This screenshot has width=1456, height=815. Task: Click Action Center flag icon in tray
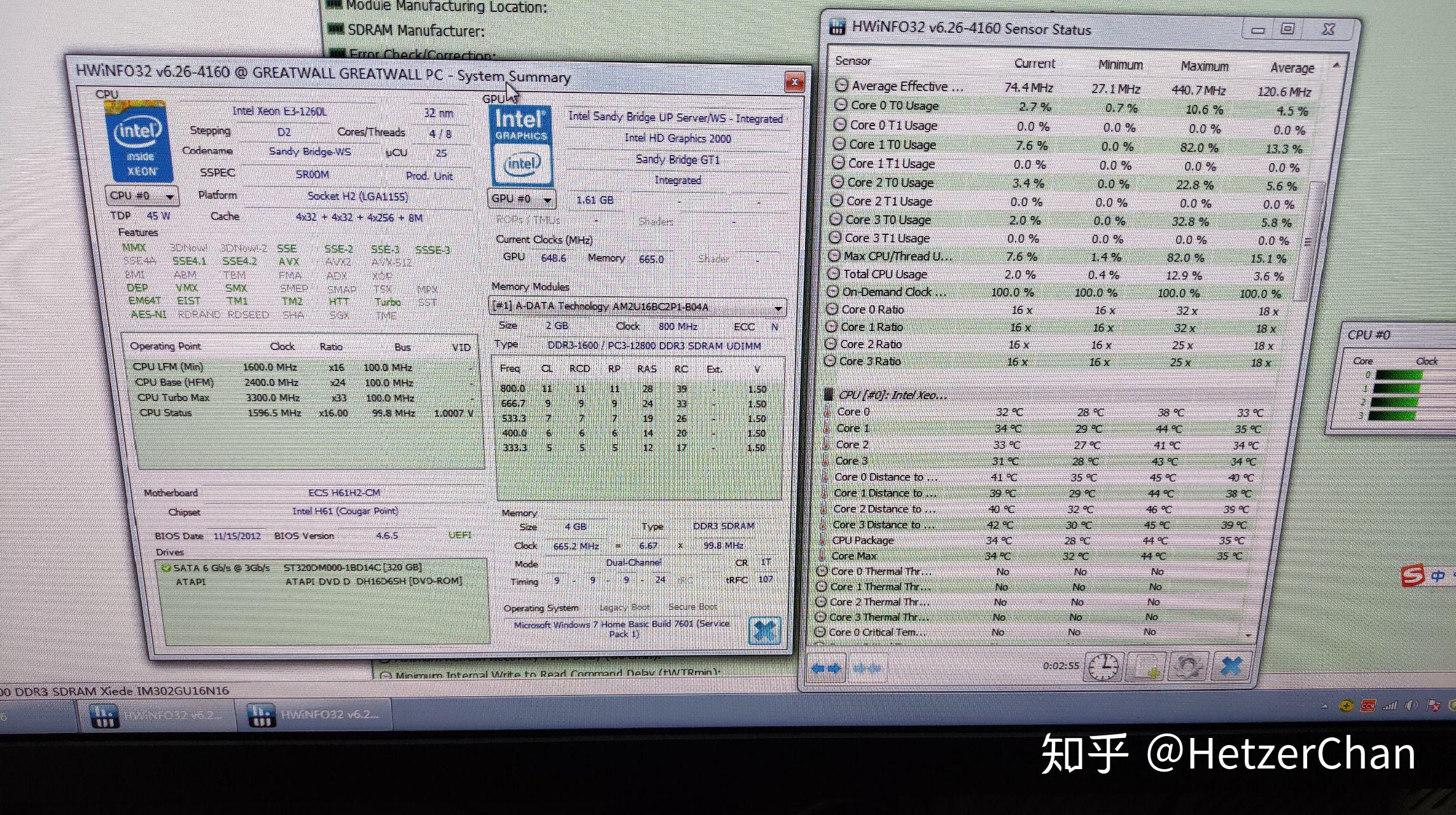pyautogui.click(x=1433, y=705)
